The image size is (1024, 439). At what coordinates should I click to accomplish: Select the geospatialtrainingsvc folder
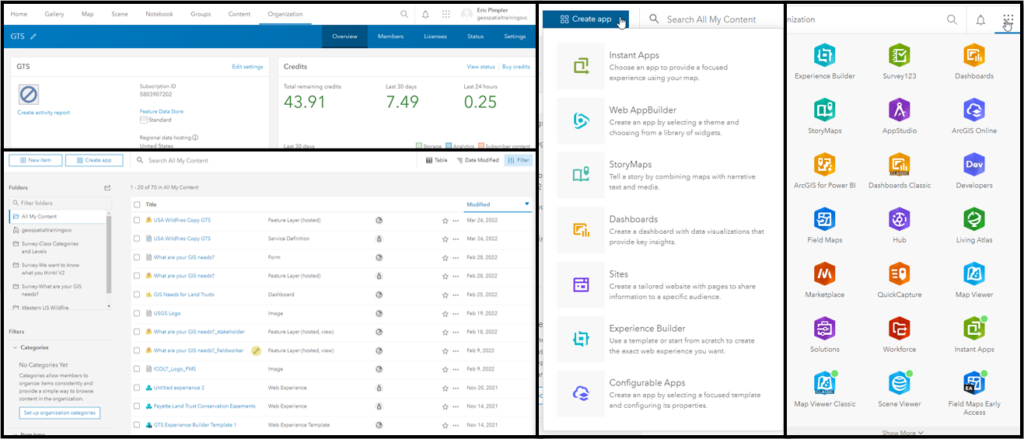tap(44, 230)
